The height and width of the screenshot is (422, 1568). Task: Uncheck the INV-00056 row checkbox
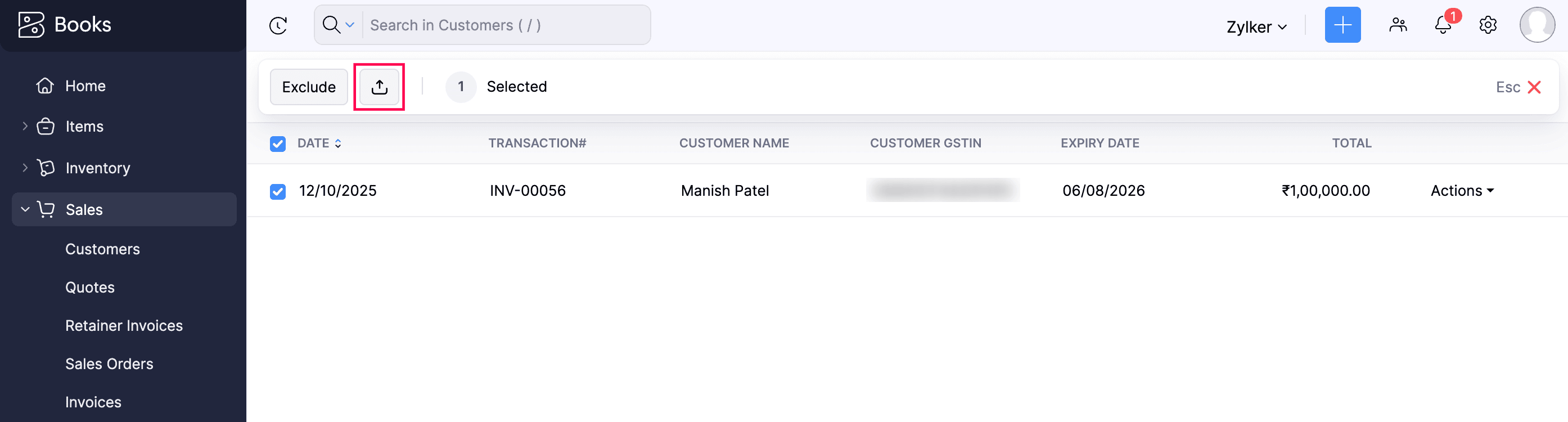(278, 191)
